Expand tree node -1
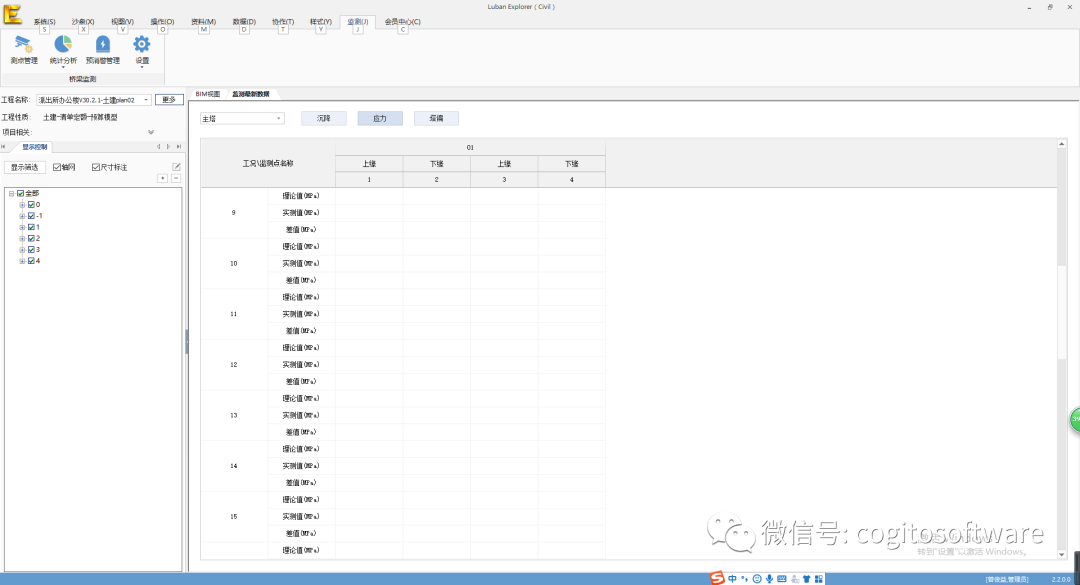 coord(22,216)
